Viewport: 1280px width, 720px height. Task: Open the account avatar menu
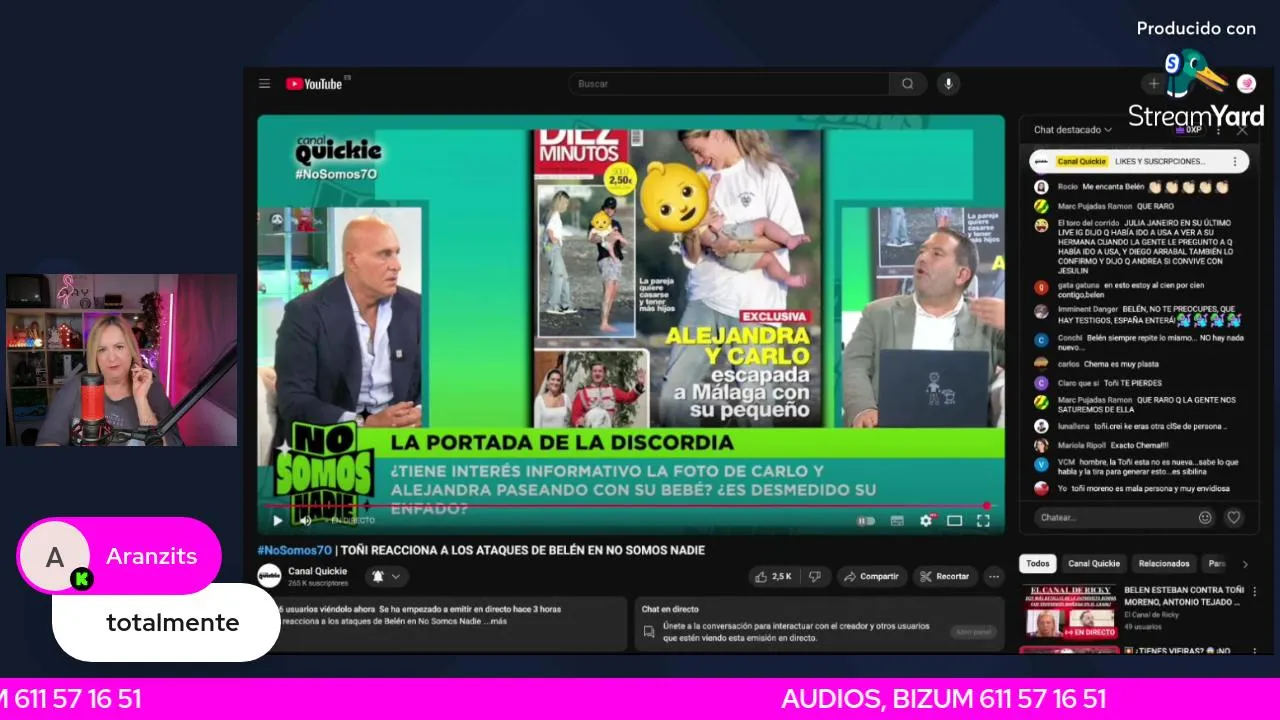pos(1246,84)
